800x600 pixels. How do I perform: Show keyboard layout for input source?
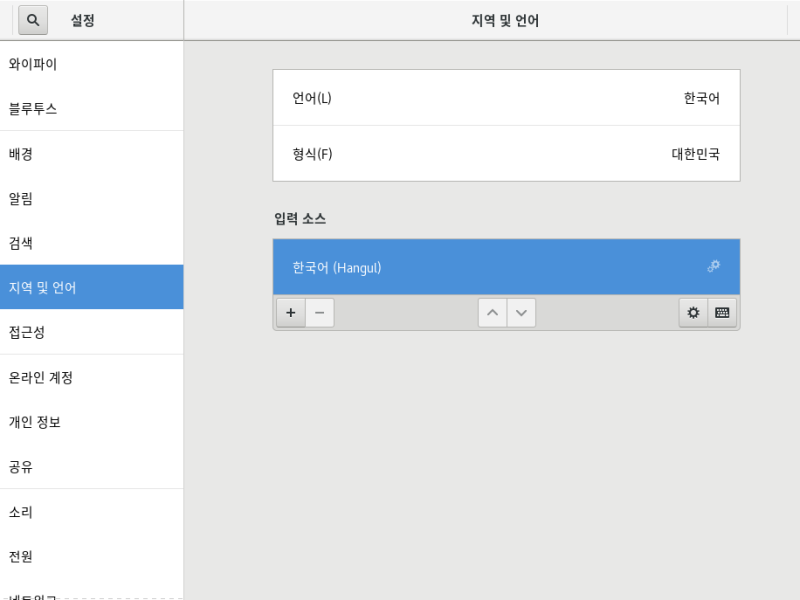722,313
